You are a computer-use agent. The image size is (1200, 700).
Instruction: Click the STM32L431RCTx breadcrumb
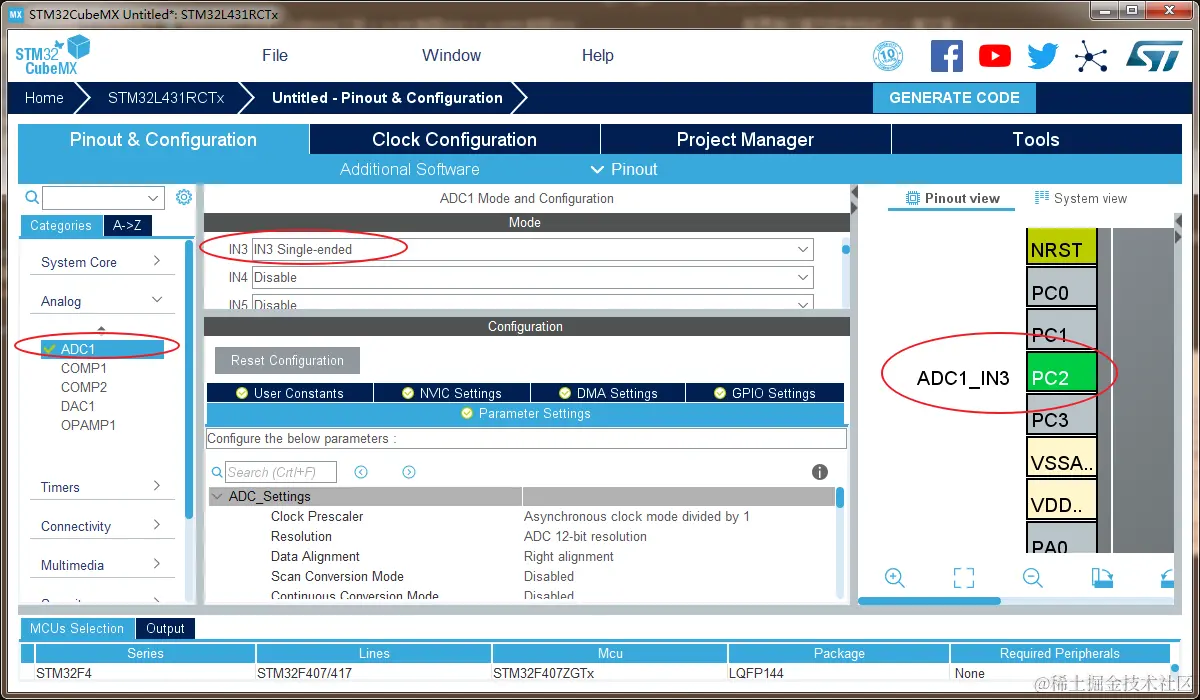click(x=166, y=98)
